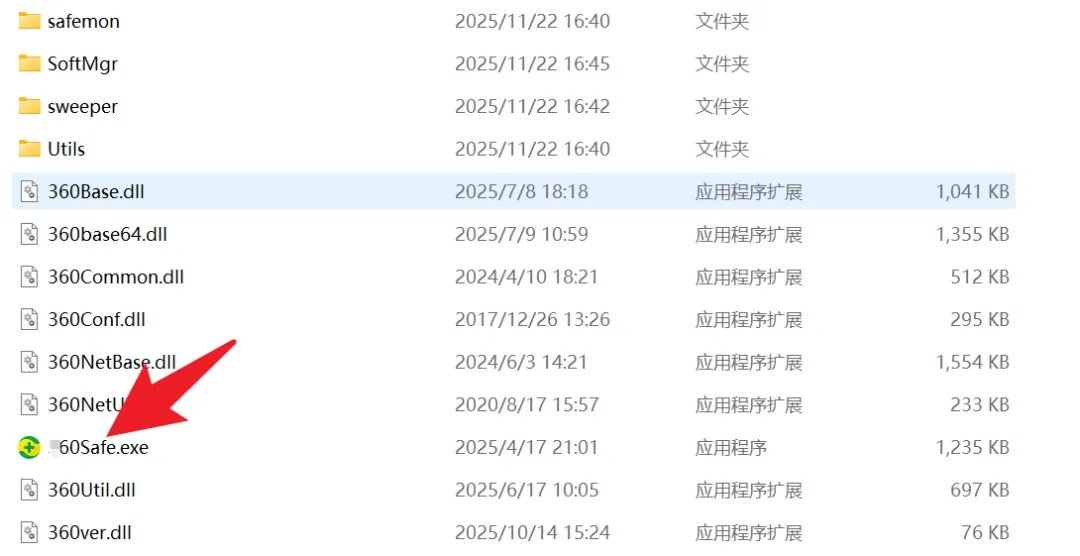1080x556 pixels.
Task: Select the 2017/12/26 13:26 date cell
Action: click(x=532, y=320)
